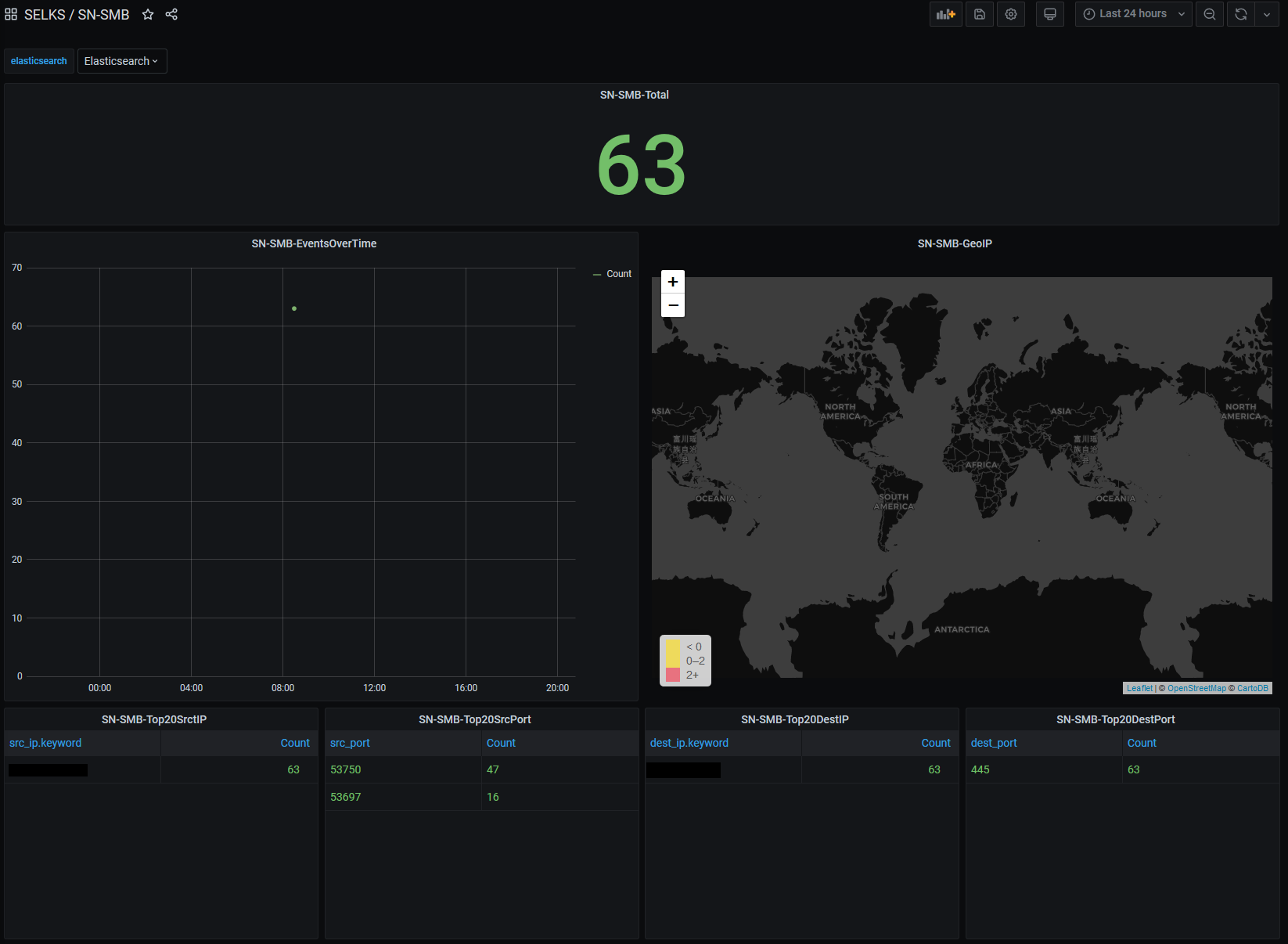Expand the refresh interval dropdown
The width and height of the screenshot is (1288, 944).
[x=1266, y=14]
